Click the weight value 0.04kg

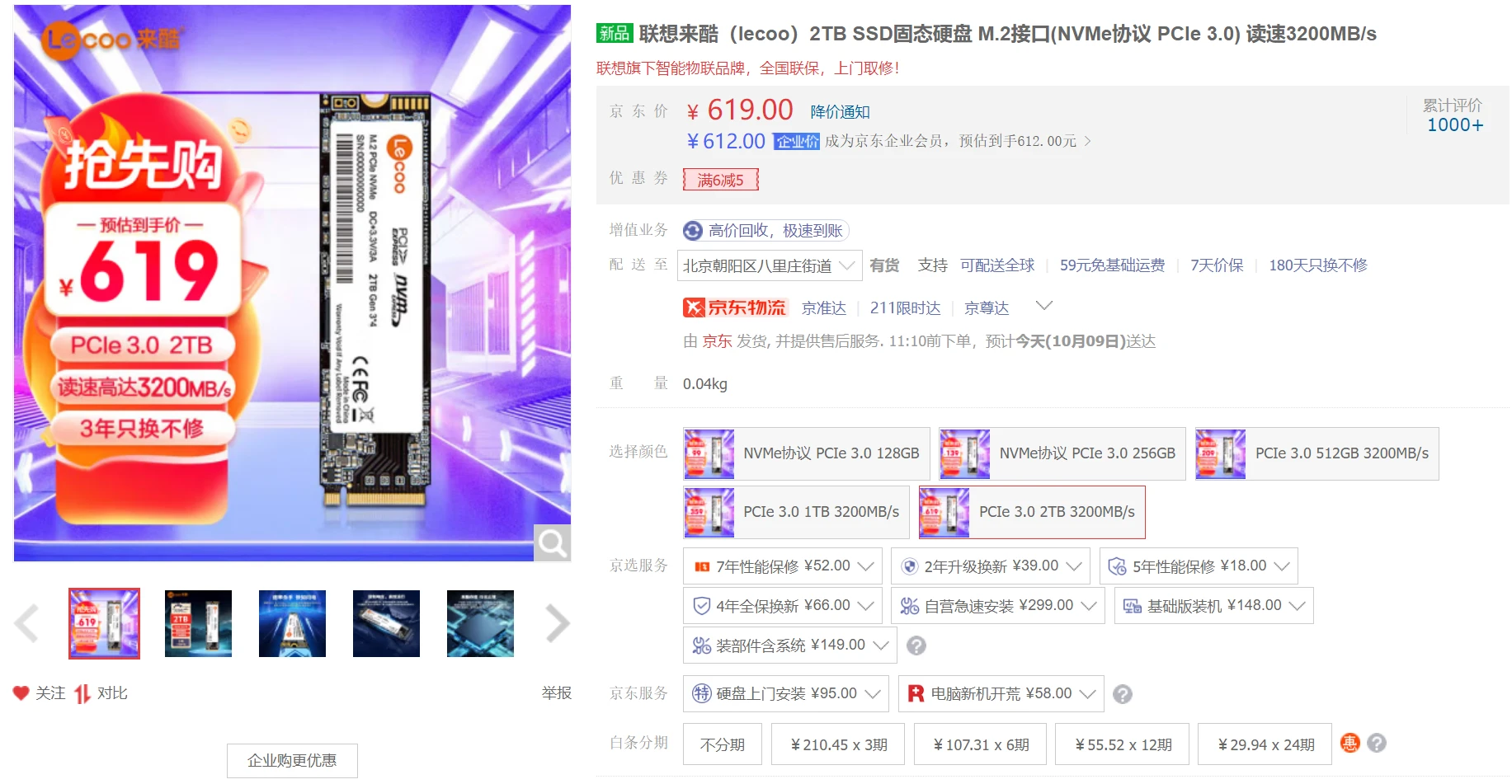coord(704,384)
